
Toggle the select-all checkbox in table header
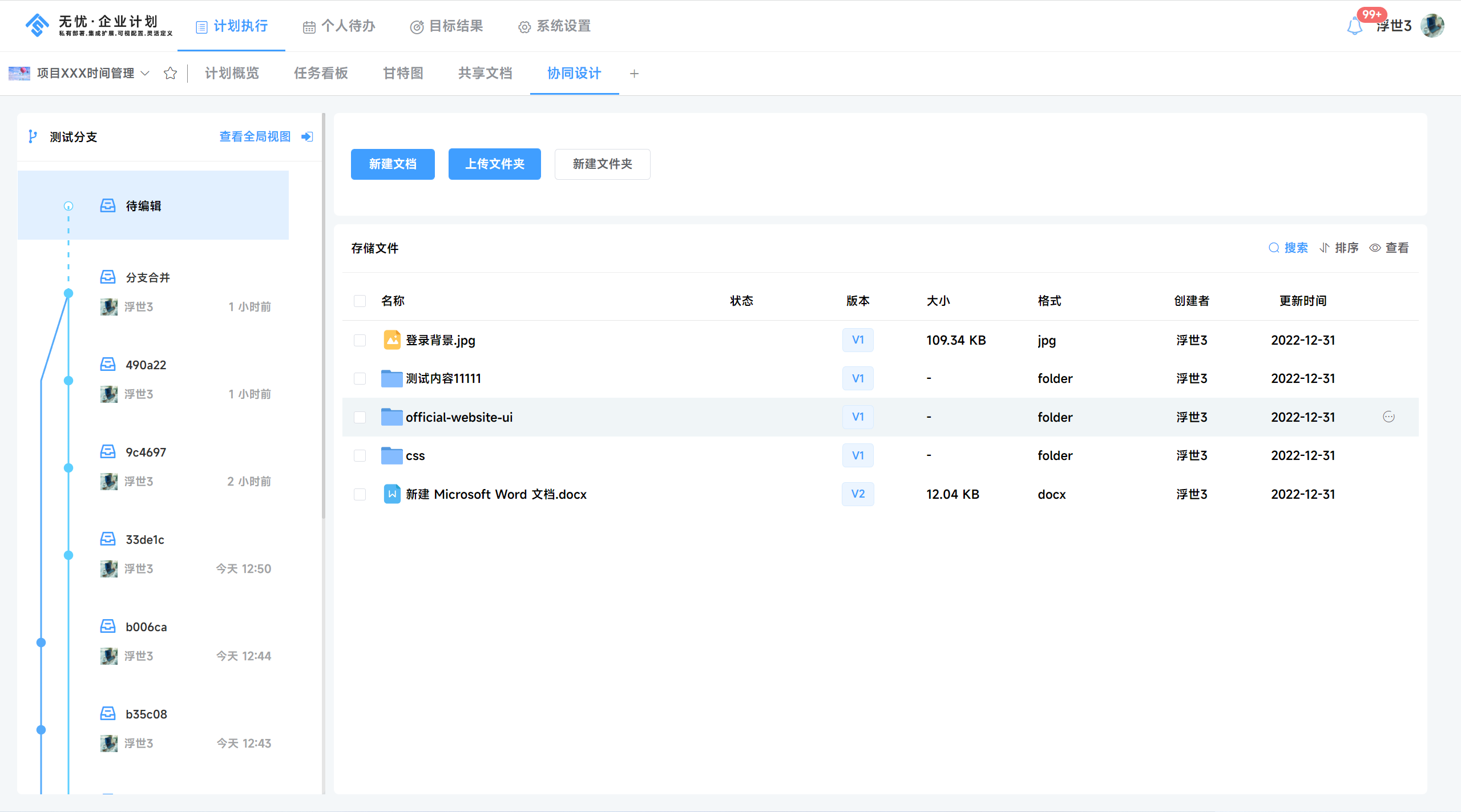[360, 301]
